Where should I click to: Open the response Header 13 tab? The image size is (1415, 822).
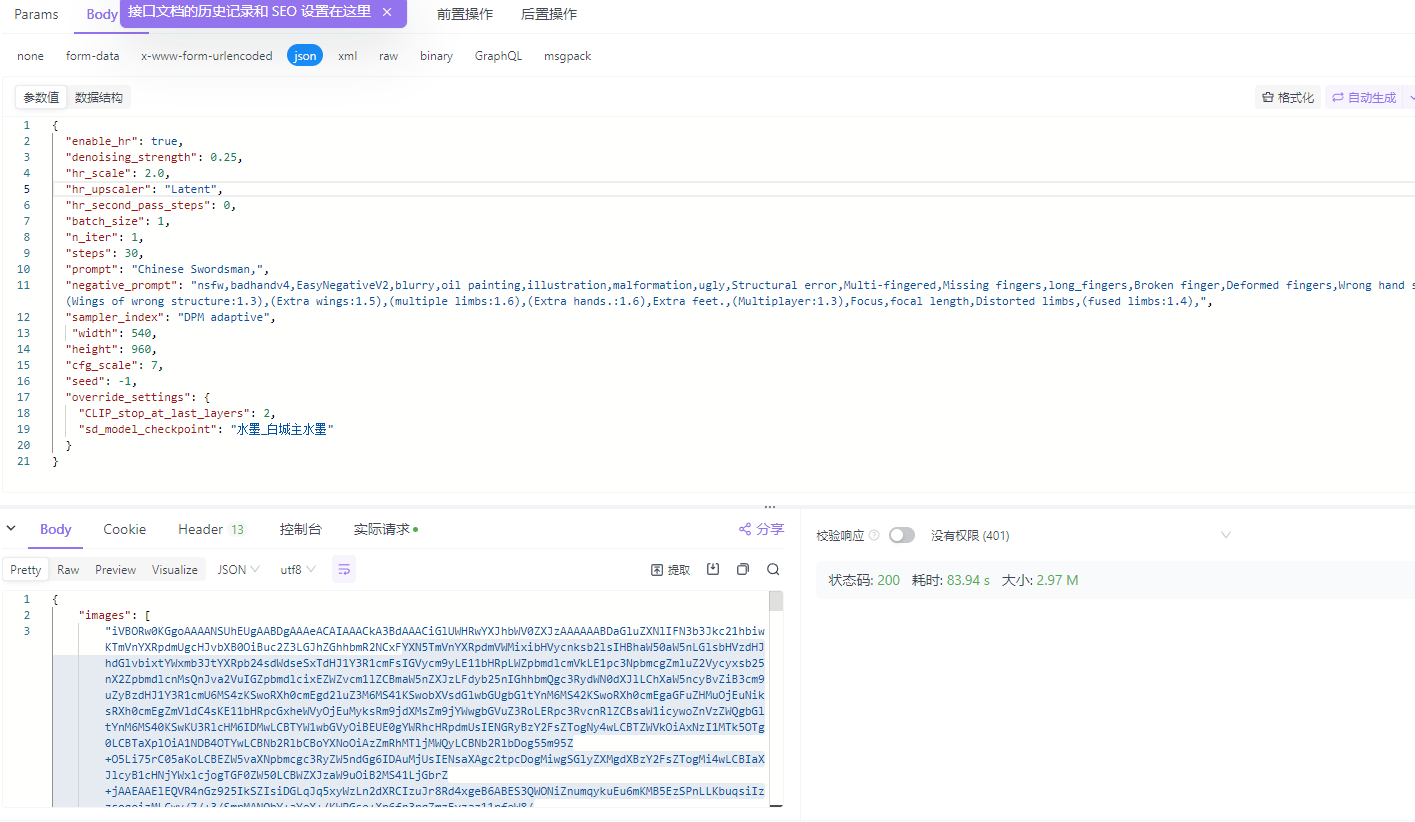(x=212, y=529)
